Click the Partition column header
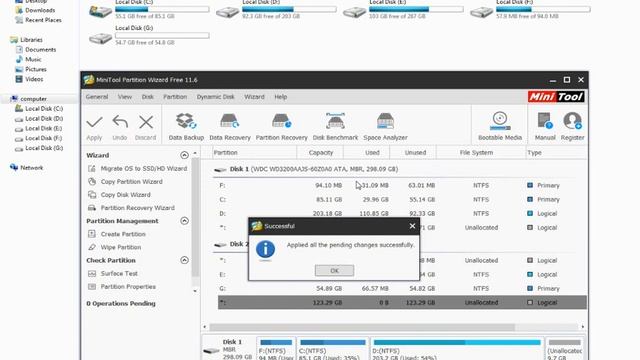The height and width of the screenshot is (360, 640). 254,153
